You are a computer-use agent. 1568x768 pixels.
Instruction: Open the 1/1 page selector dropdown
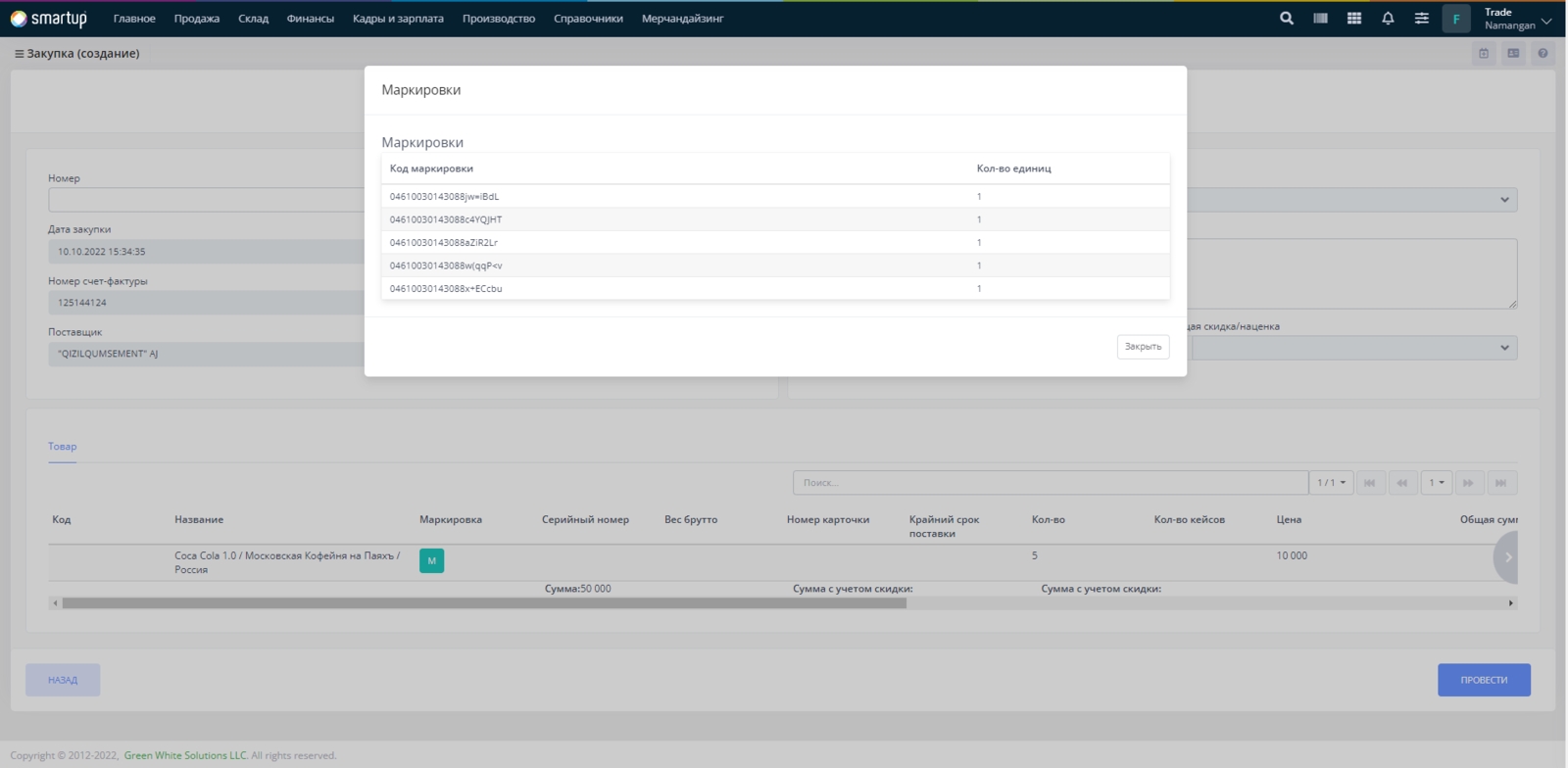pyautogui.click(x=1331, y=483)
